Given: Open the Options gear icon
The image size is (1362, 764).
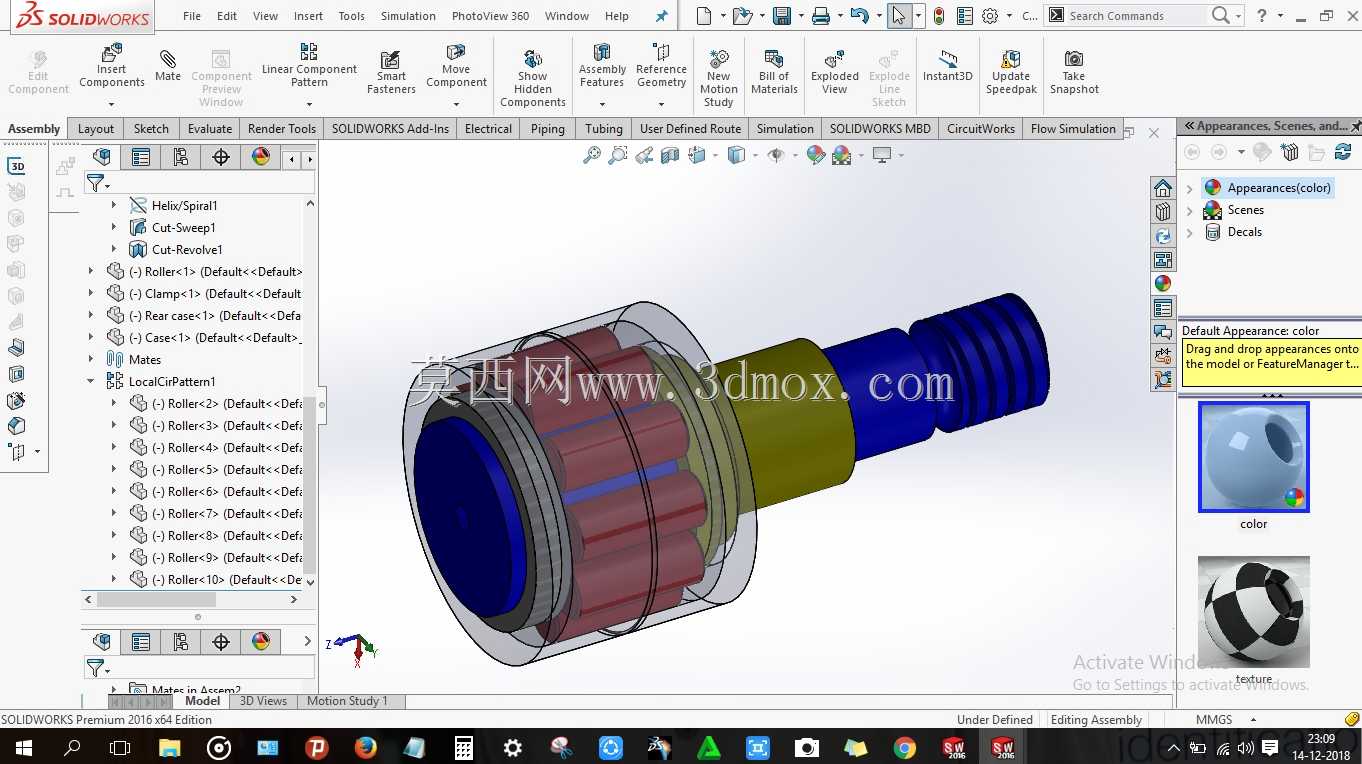Looking at the screenshot, I should (990, 16).
